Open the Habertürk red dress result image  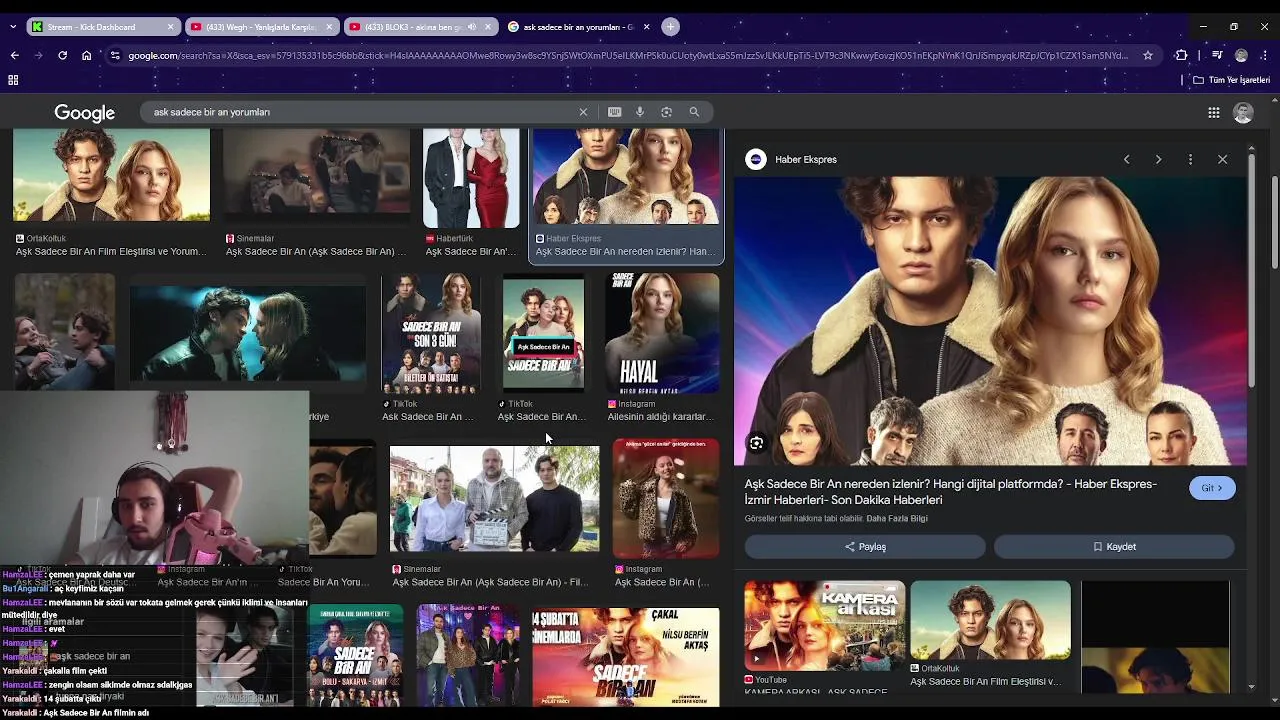(x=471, y=178)
